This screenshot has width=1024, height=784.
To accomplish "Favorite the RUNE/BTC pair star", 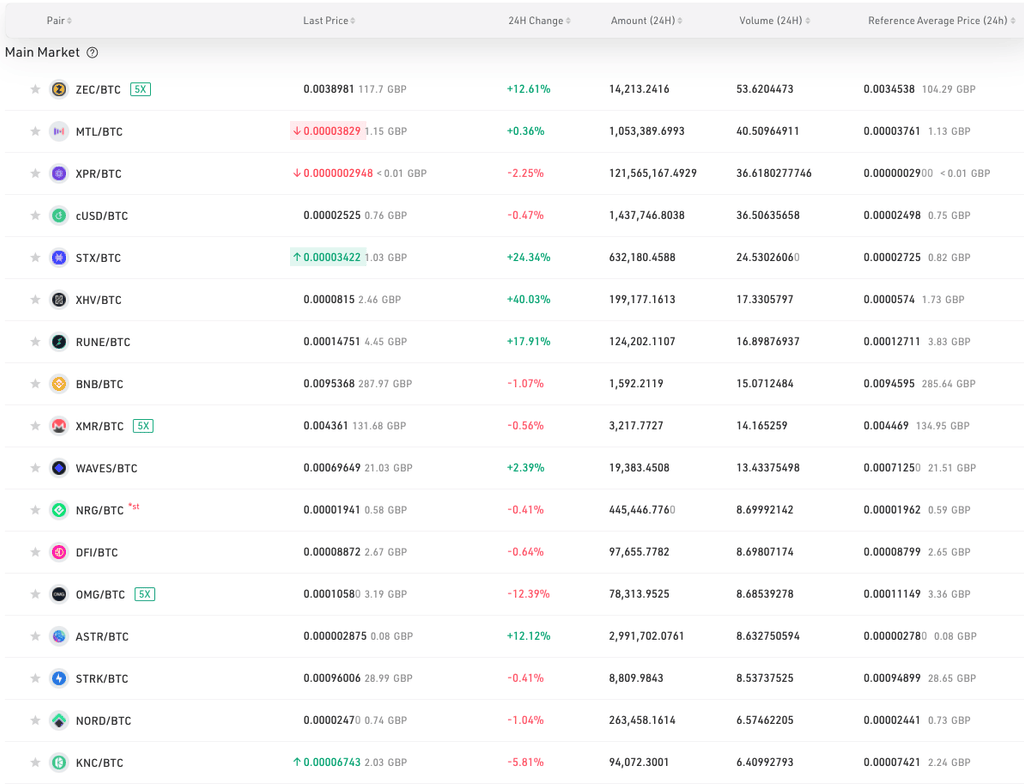I will point(35,342).
